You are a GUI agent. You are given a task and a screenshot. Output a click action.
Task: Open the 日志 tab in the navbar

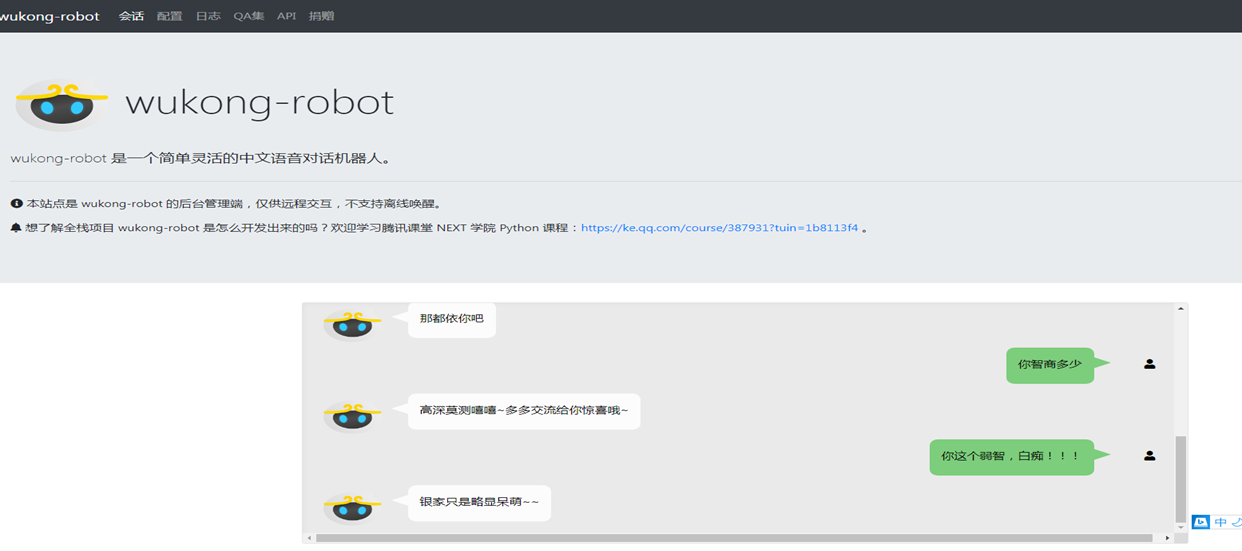tap(208, 16)
